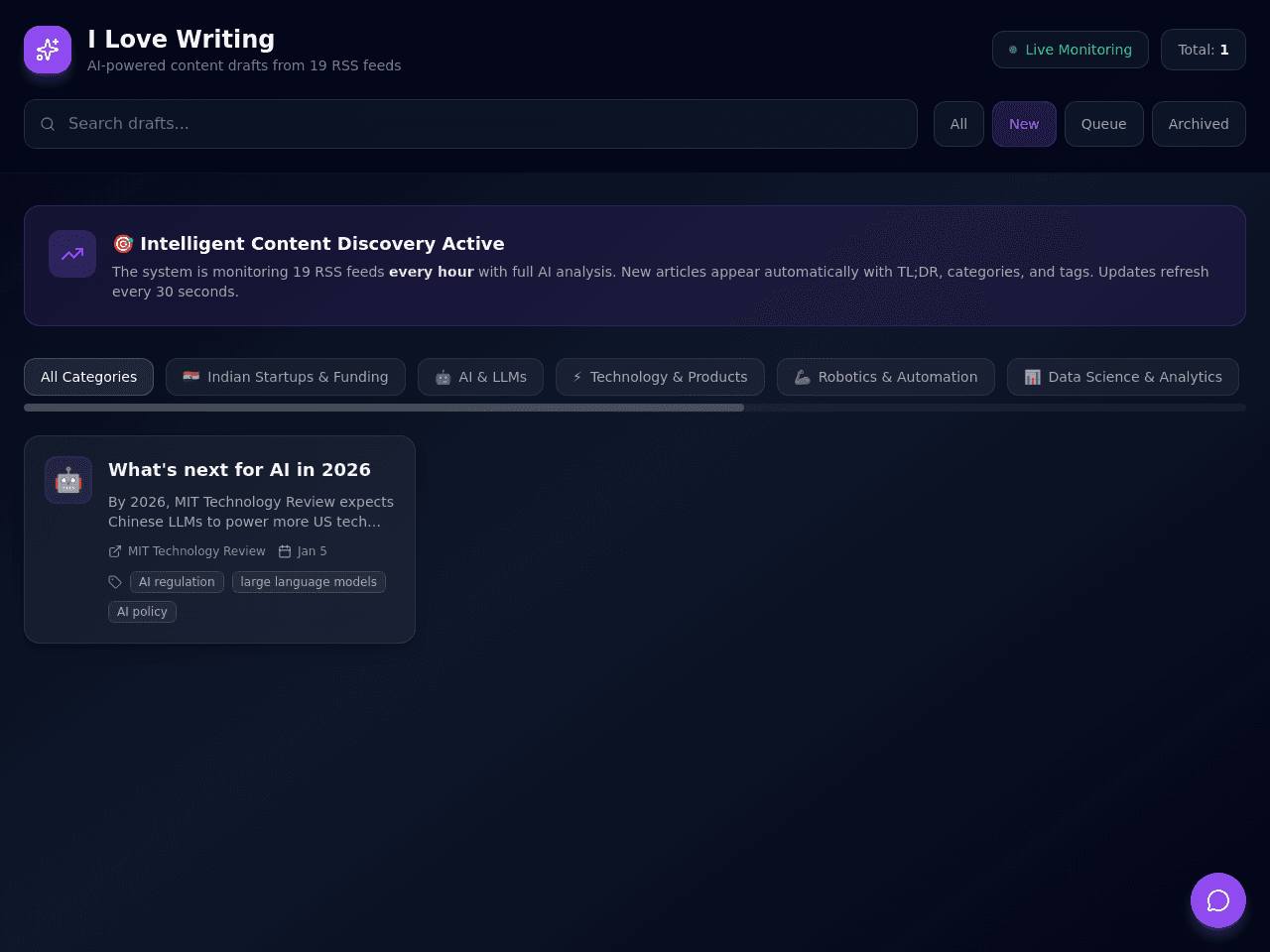1270x952 pixels.
Task: Click the purple sparkle app logo
Action: 48,50
